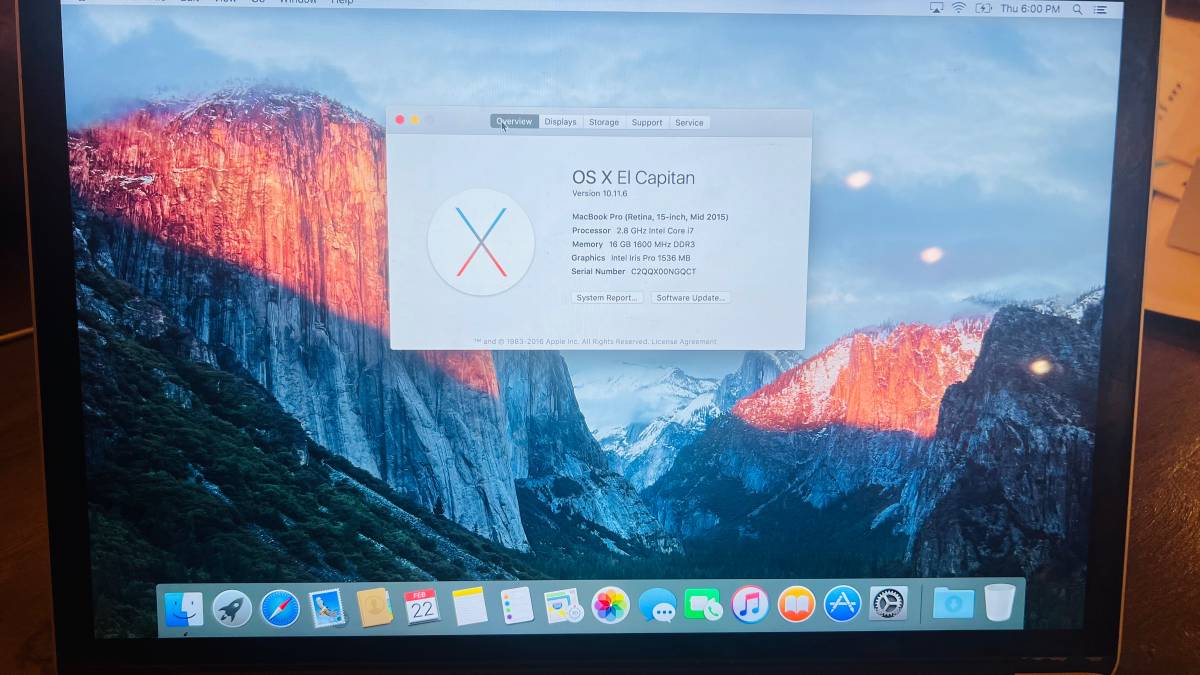This screenshot has height=675, width=1200.
Task: Switch to the Storage tab
Action: click(603, 122)
